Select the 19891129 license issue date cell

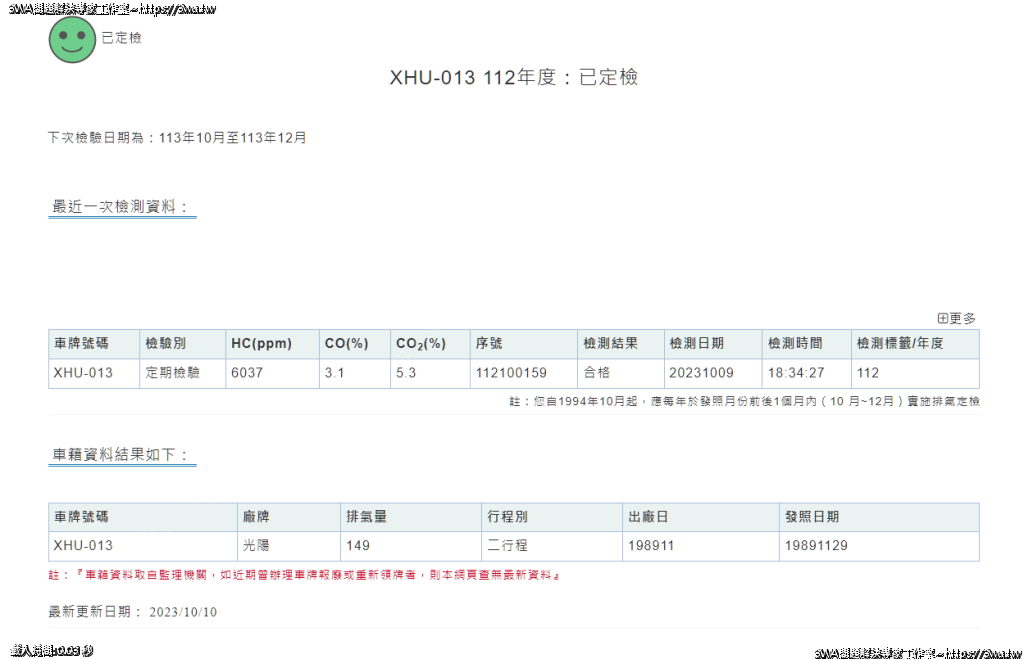[x=817, y=546]
